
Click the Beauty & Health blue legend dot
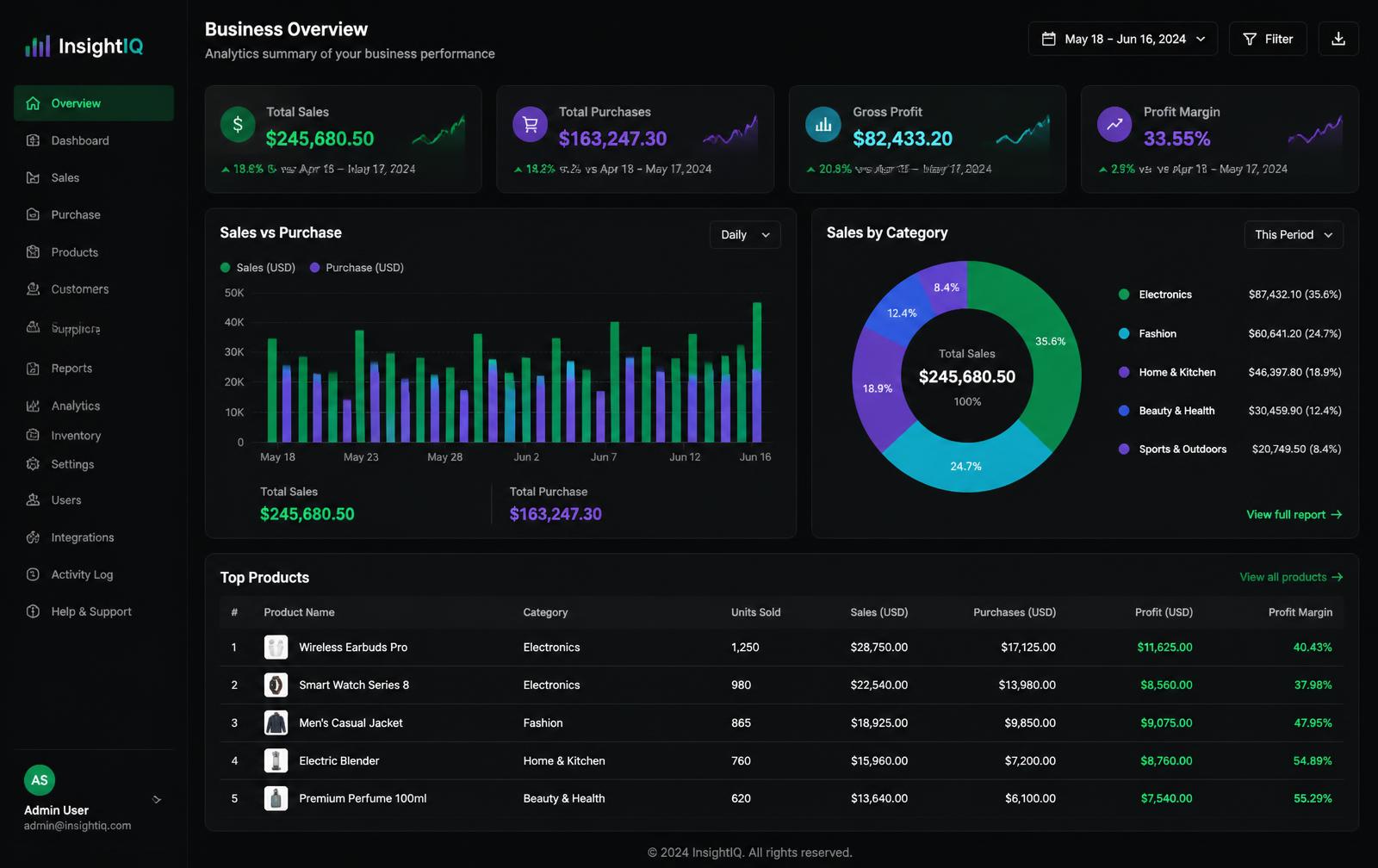click(x=1124, y=411)
